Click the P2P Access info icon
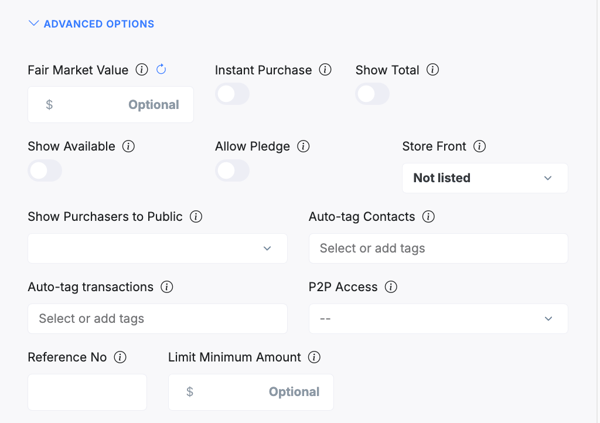Screen dimensions: 600x423 391,287
